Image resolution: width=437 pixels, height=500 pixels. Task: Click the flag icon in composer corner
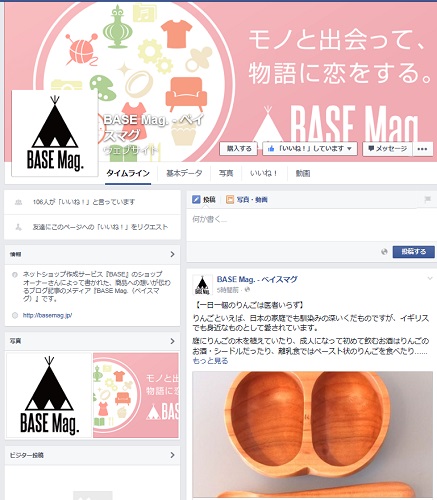[x=427, y=199]
